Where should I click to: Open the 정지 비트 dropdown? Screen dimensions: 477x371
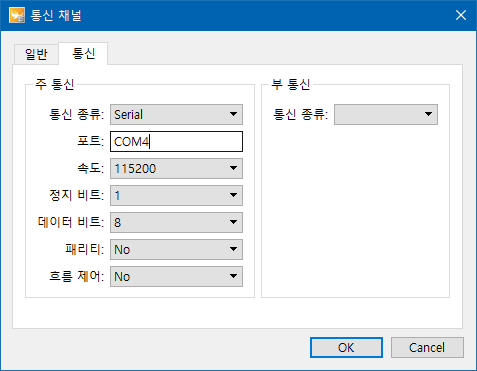click(176, 195)
